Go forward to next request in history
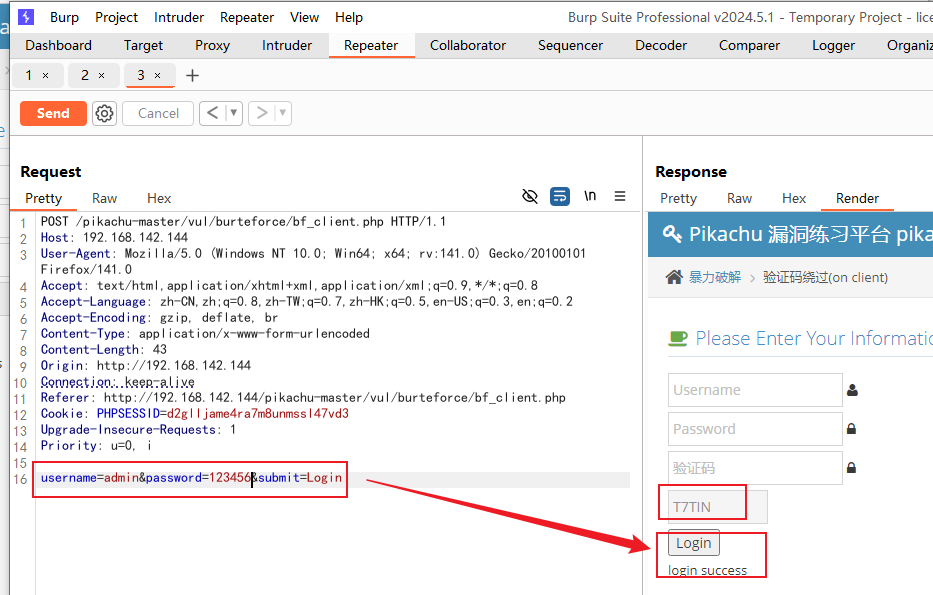Screen dimensions: 933x595 coord(262,113)
